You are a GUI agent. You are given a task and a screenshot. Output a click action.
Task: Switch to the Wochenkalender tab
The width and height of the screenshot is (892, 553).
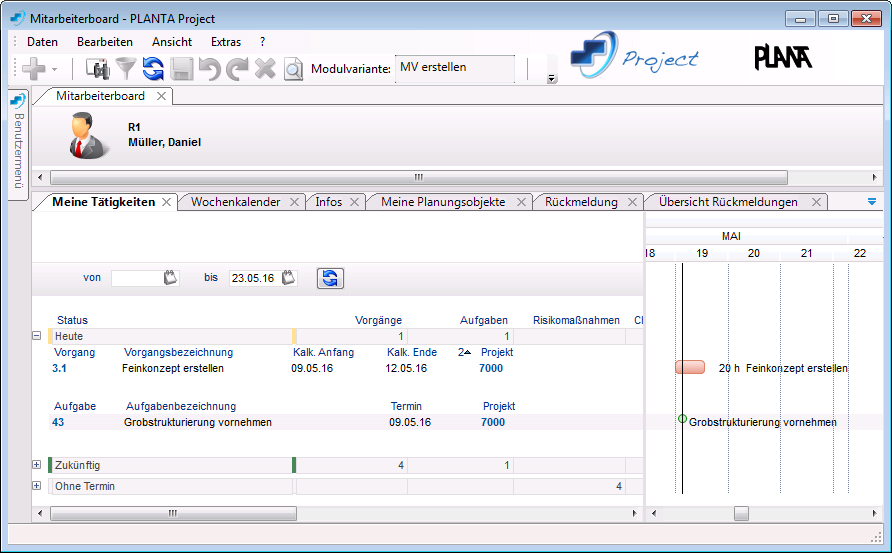236,202
